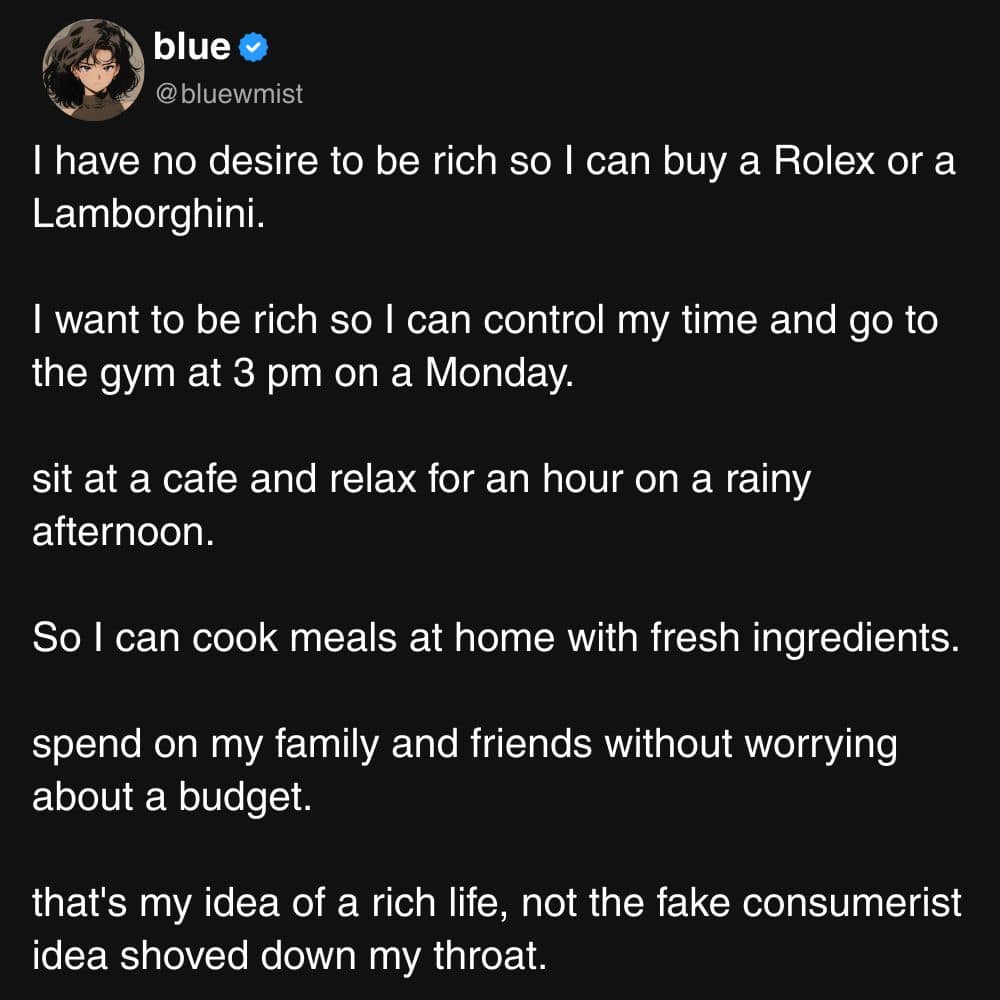This screenshot has width=1000, height=1000.
Task: Click the text "idea shoved down my throat."
Action: (290, 955)
